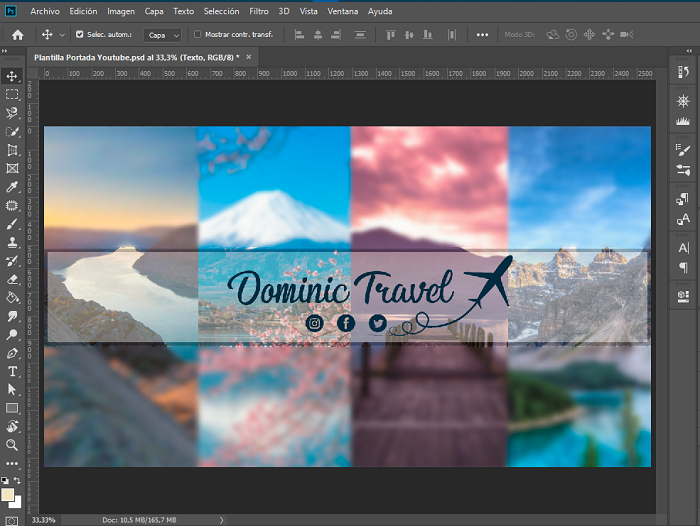Open the Selección menu
700x526 pixels.
[221, 11]
